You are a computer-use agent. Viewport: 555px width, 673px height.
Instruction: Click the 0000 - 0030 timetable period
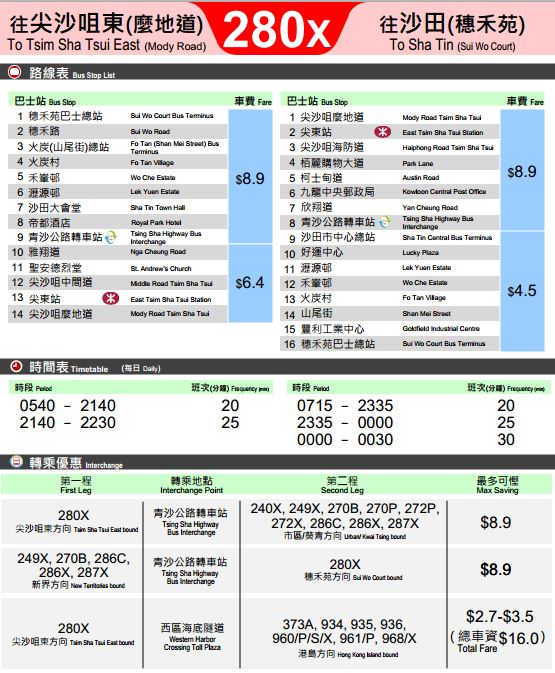point(345,440)
